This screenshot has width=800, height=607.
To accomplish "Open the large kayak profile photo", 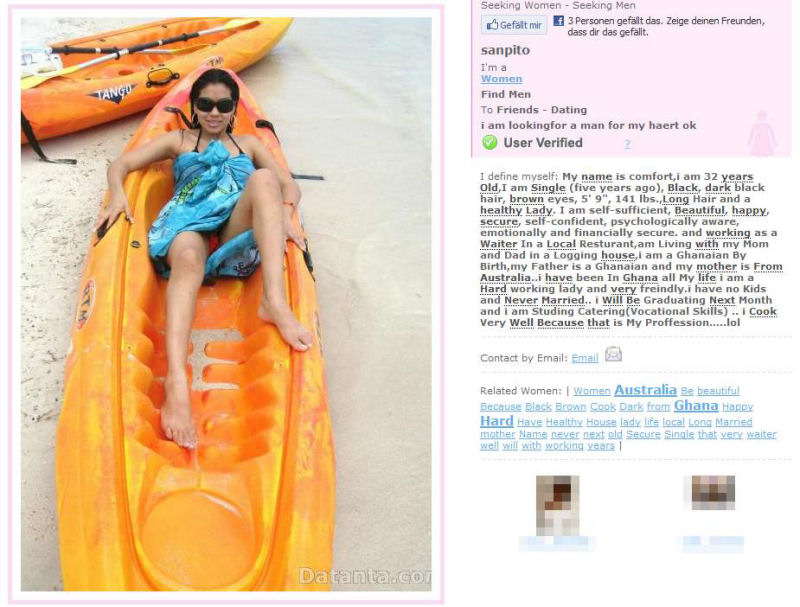I will pos(226,304).
